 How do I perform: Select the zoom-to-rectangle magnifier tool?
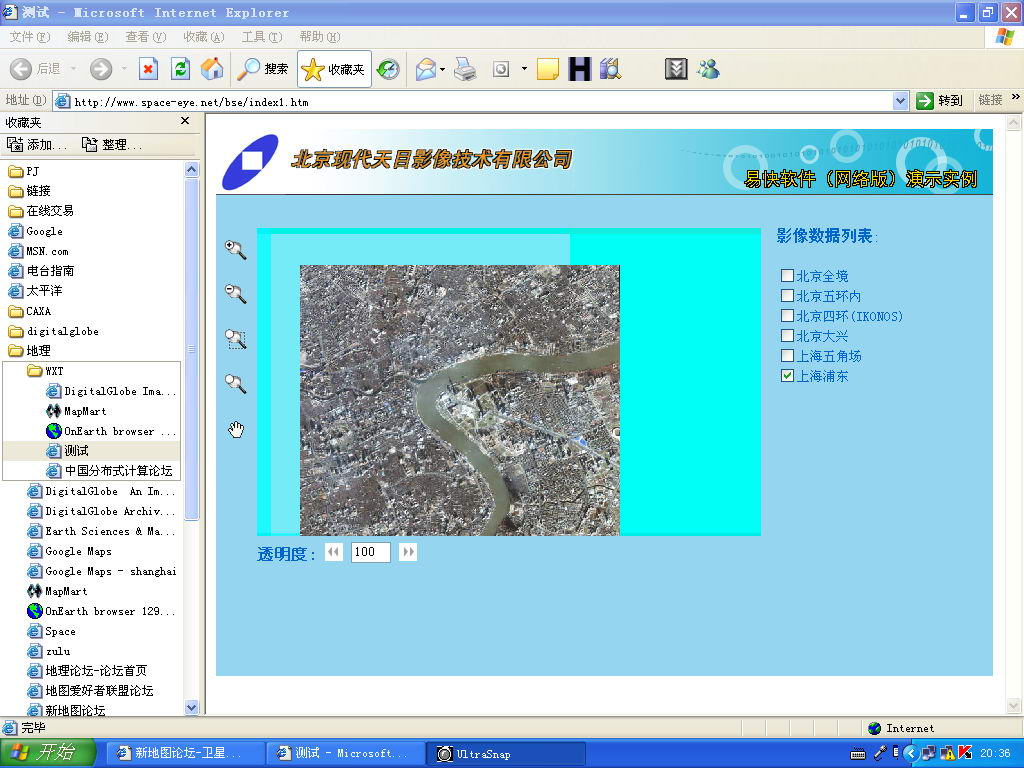tap(235, 339)
